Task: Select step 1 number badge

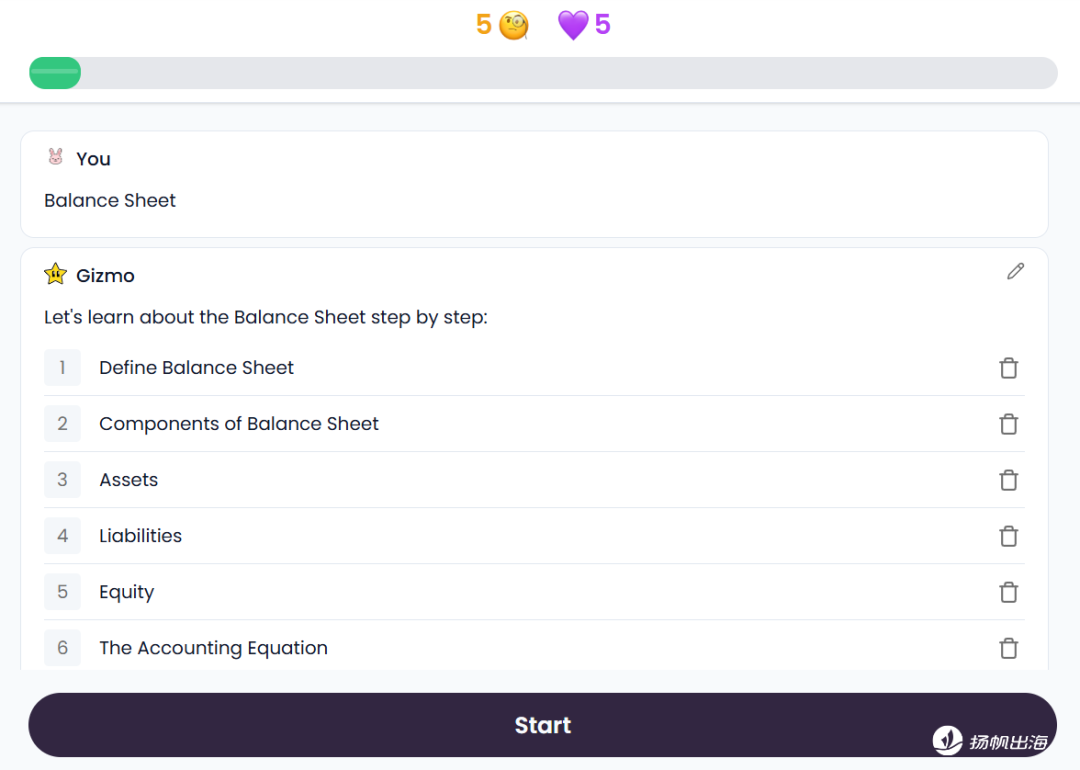Action: pos(62,368)
